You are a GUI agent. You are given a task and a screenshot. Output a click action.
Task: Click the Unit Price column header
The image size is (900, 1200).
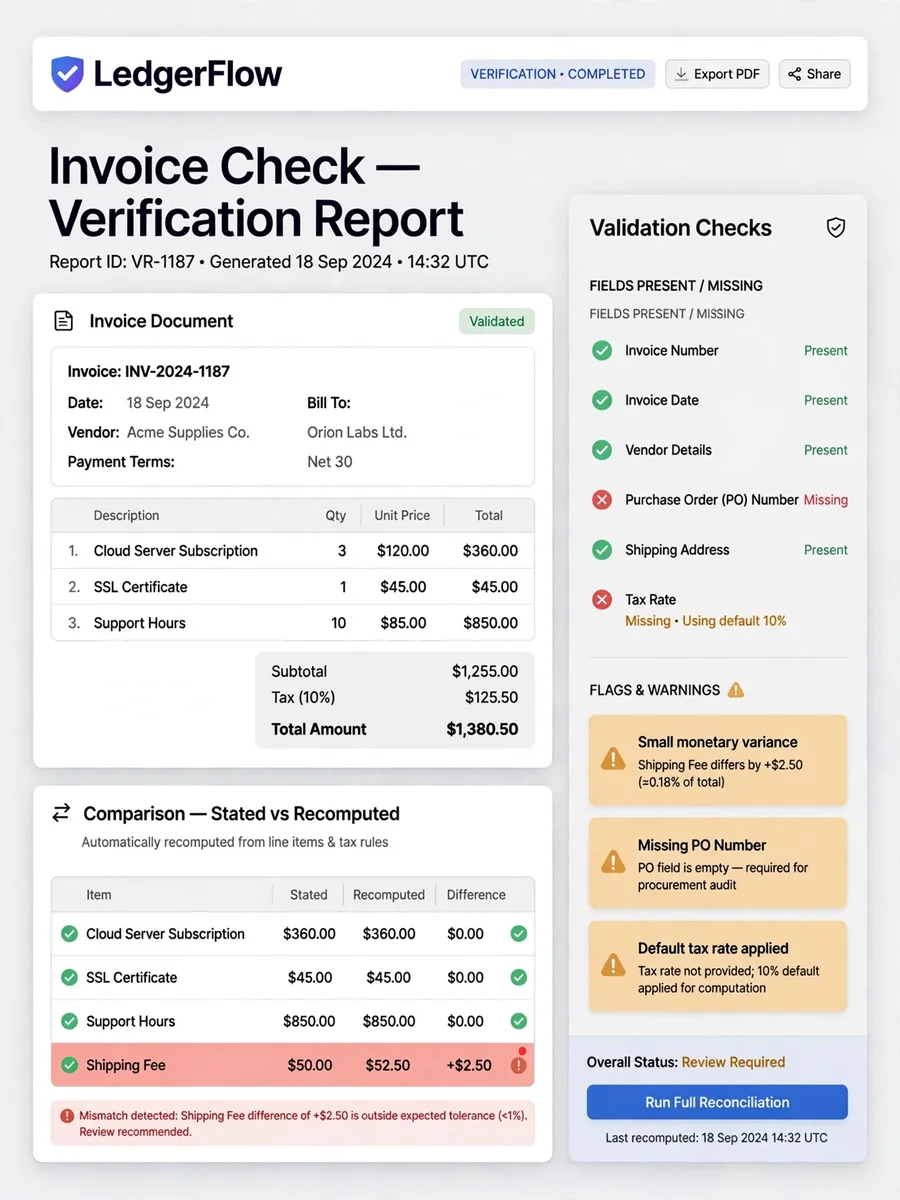point(402,516)
